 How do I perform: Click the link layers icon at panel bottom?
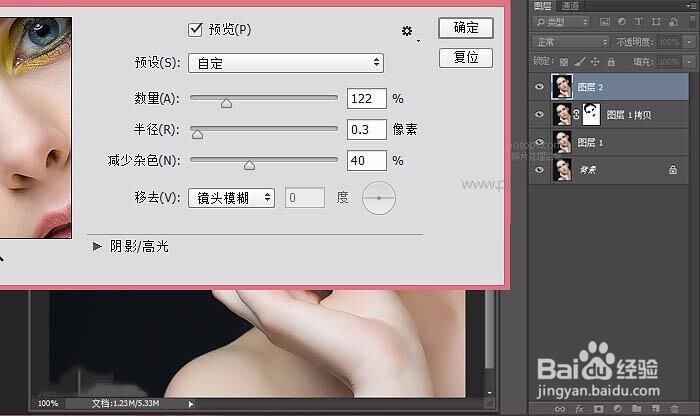(x=560, y=408)
